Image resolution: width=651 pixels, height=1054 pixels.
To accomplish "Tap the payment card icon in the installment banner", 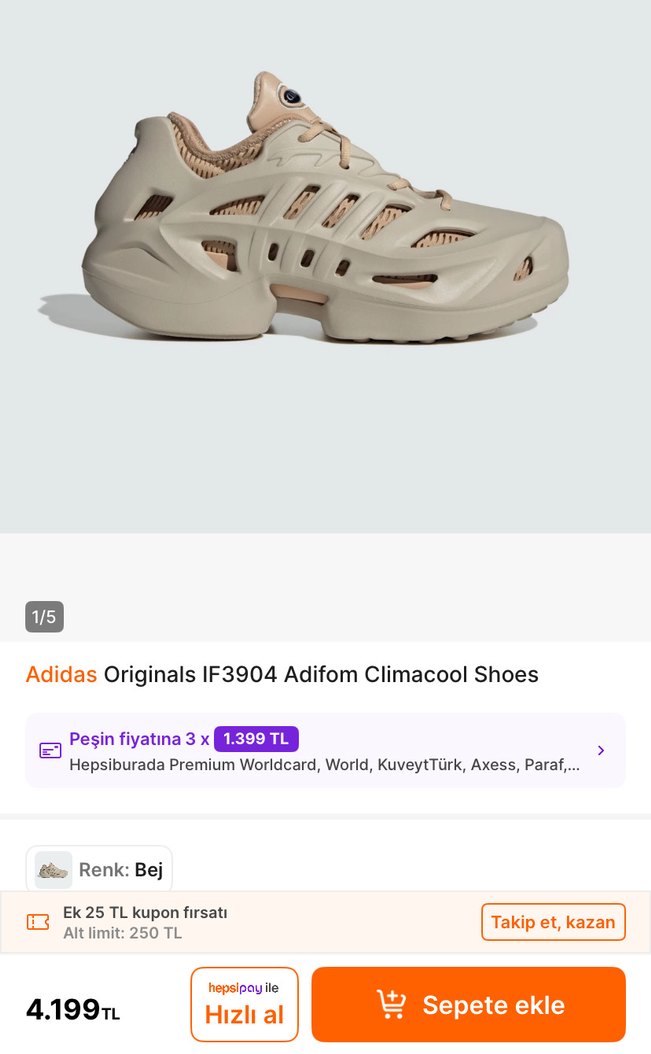I will click(x=50, y=750).
